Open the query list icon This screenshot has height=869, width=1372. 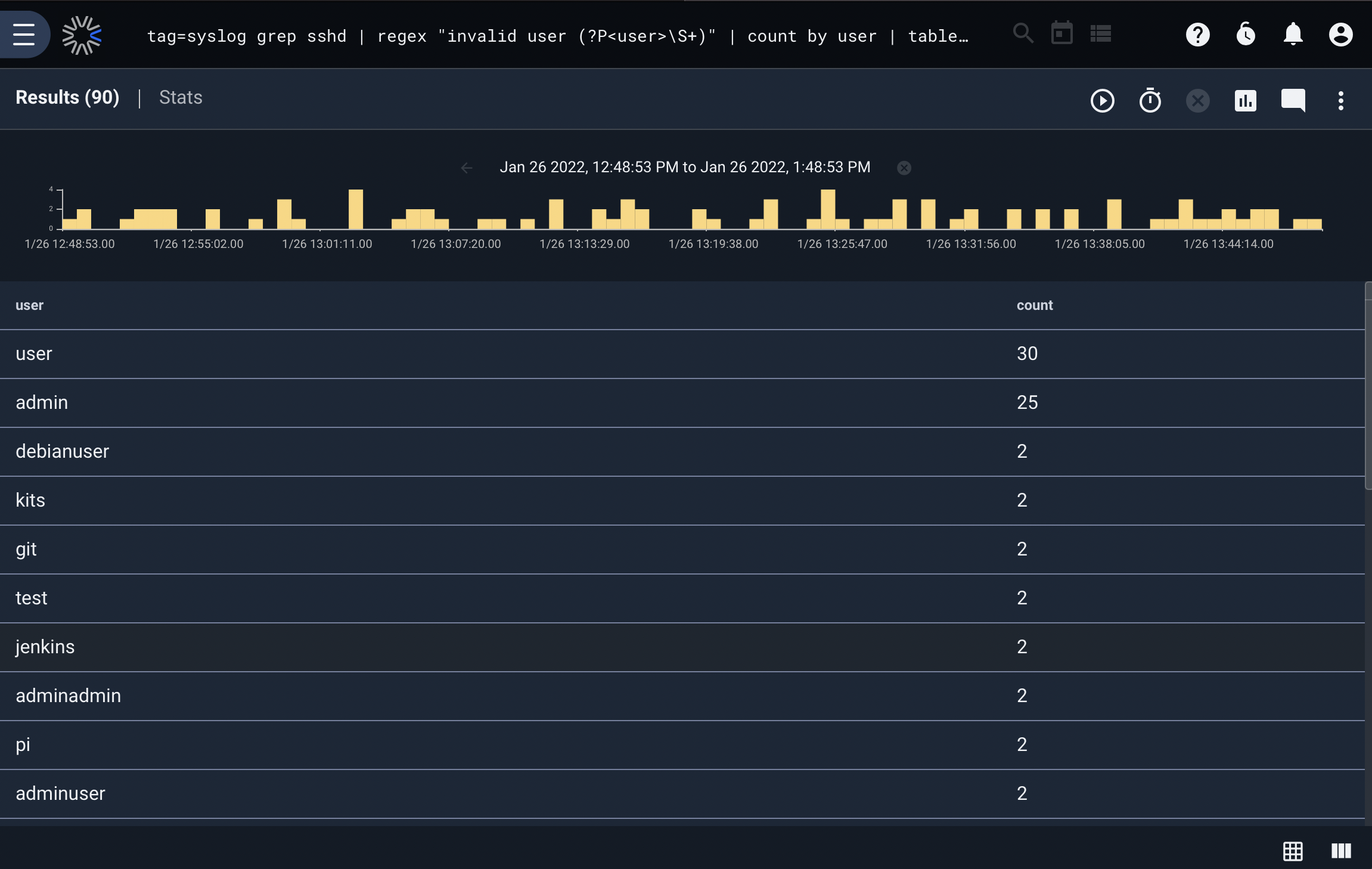point(1101,33)
